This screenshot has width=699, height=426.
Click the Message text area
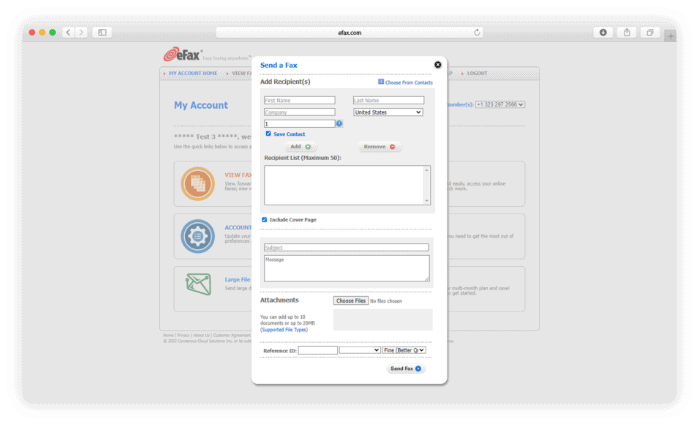[x=346, y=268]
